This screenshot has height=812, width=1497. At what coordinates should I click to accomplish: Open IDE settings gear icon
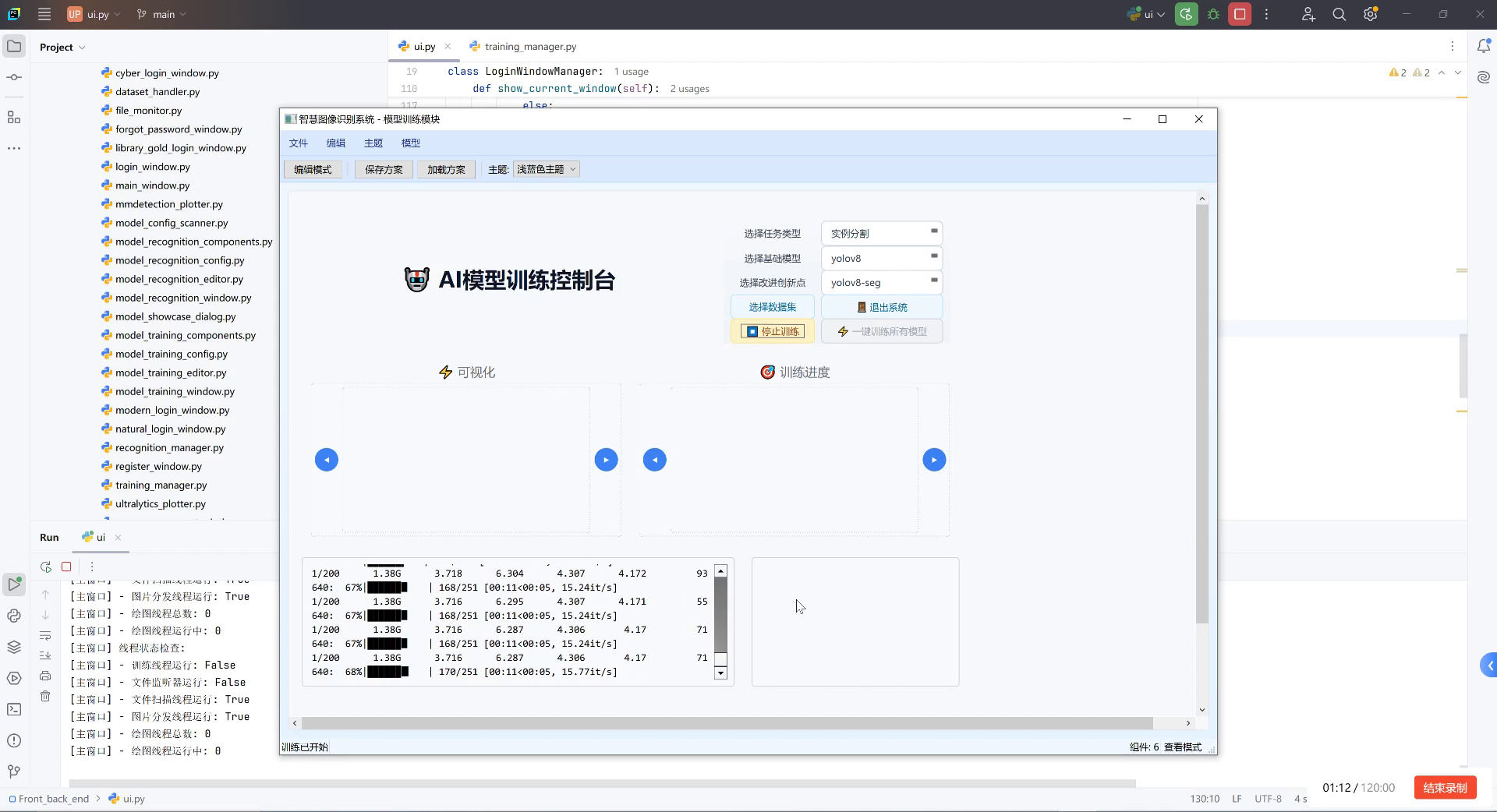click(1371, 14)
